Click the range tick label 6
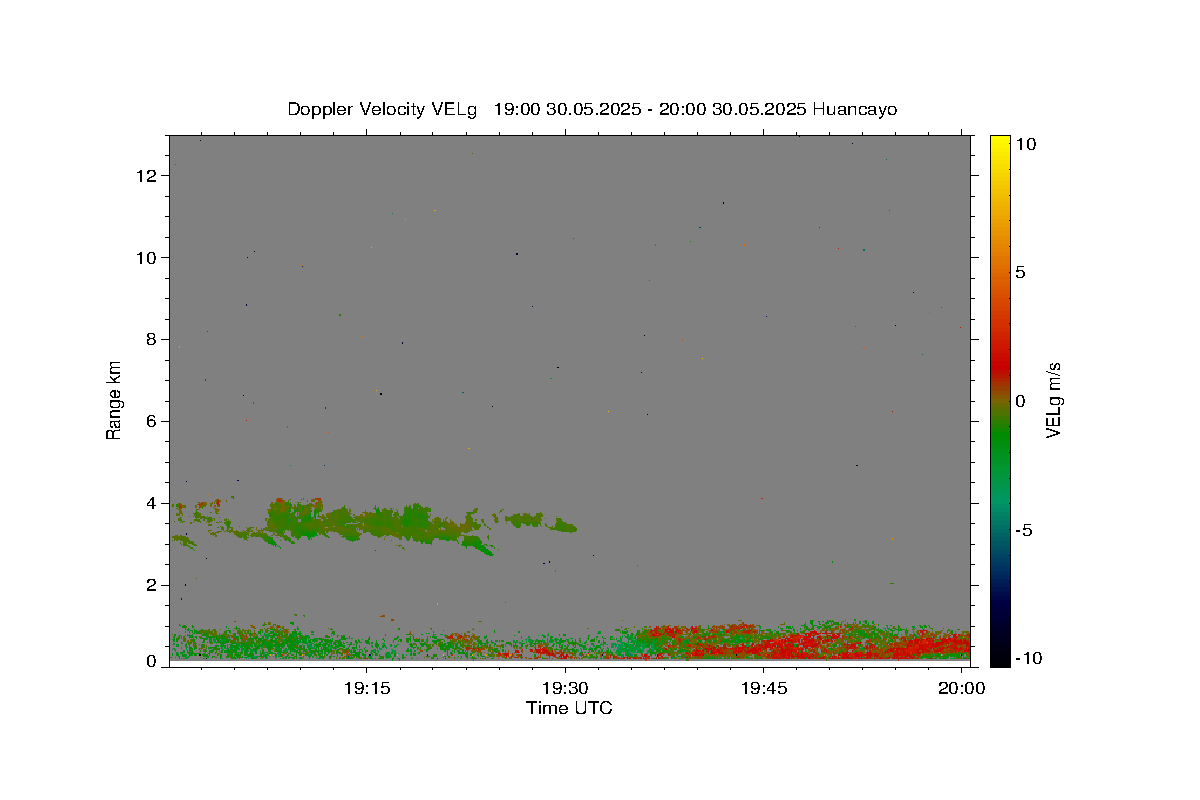This screenshot has height=800, width=1200. point(152,422)
